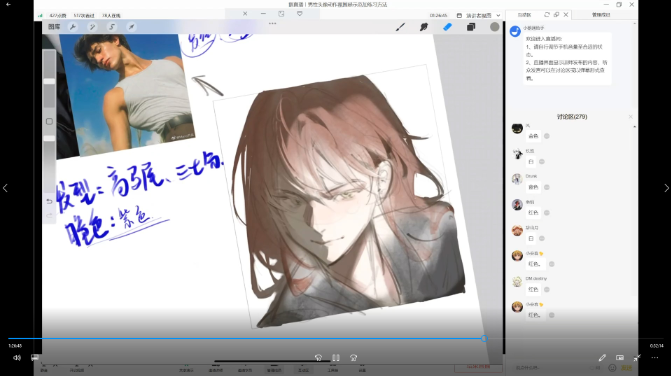Click the Drunk user's avatar
Viewport: 671px width, 376px height.
517,179
